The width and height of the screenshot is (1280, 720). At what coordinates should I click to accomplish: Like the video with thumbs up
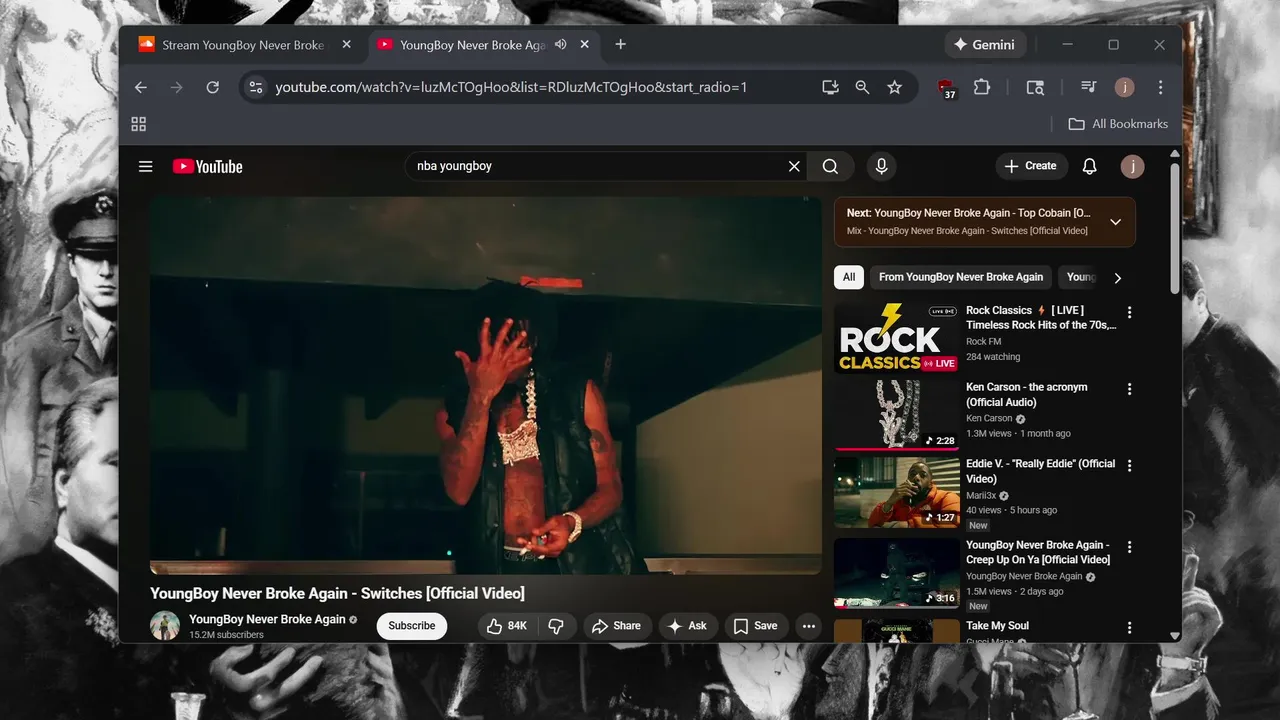(x=507, y=626)
